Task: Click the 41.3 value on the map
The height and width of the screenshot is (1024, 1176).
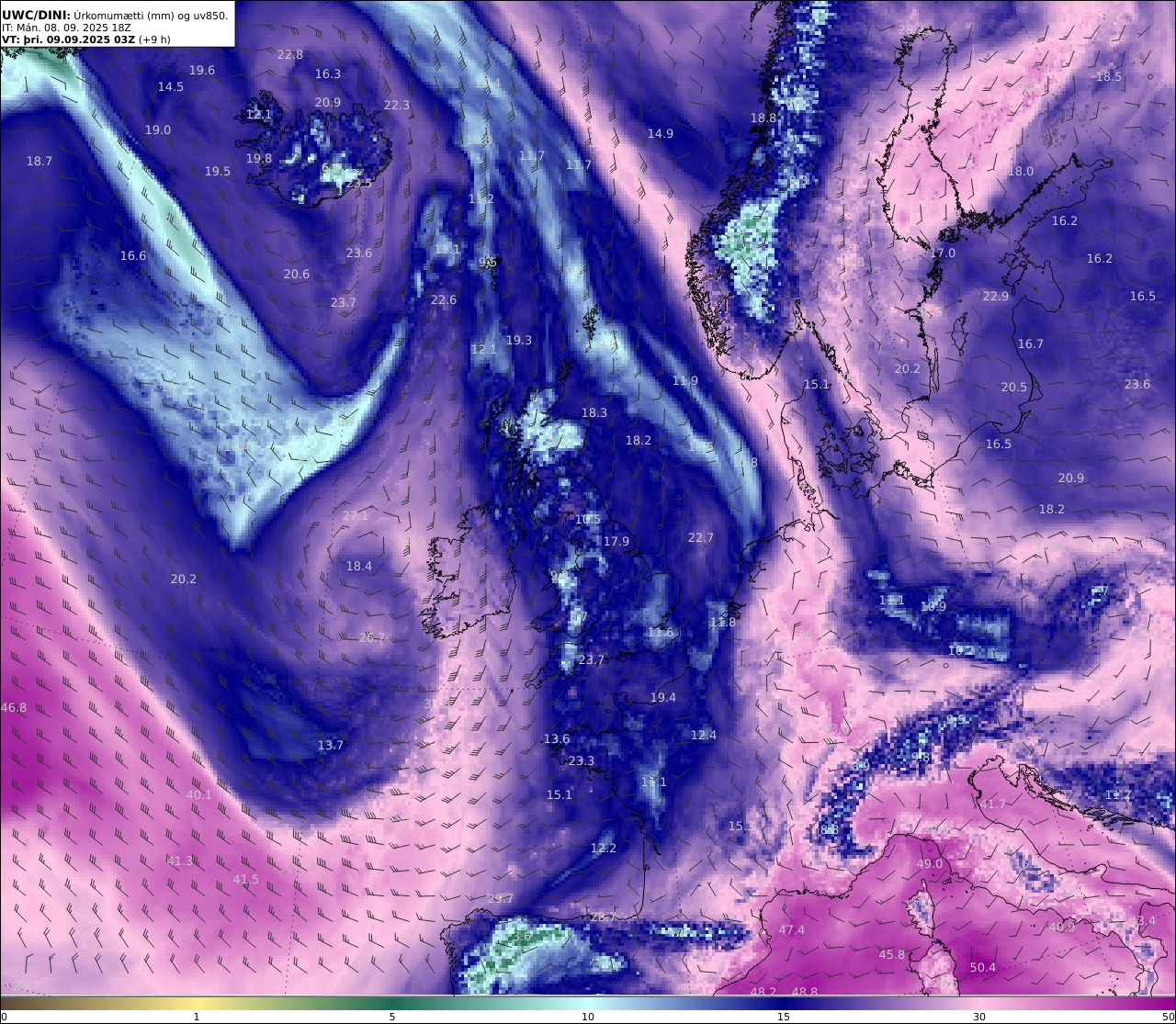Action: [180, 861]
